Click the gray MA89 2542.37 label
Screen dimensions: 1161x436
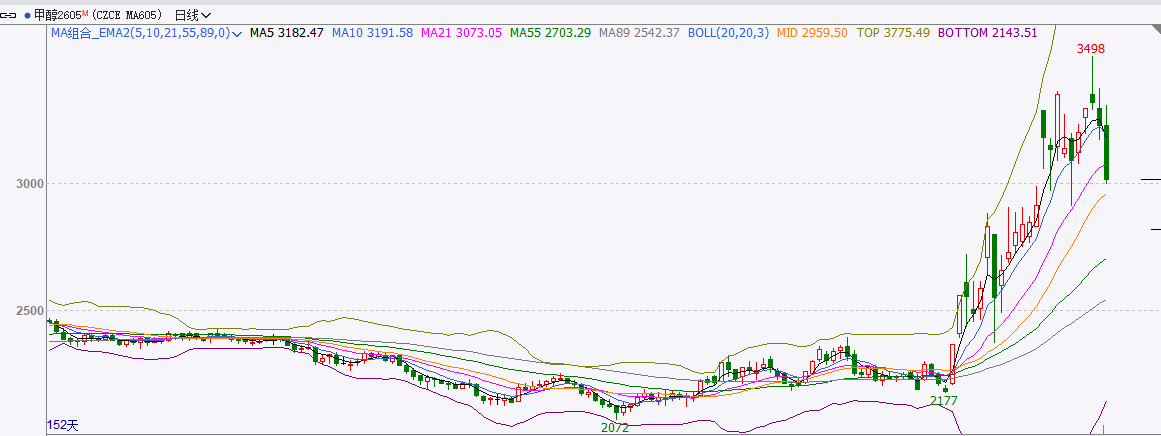[638, 33]
